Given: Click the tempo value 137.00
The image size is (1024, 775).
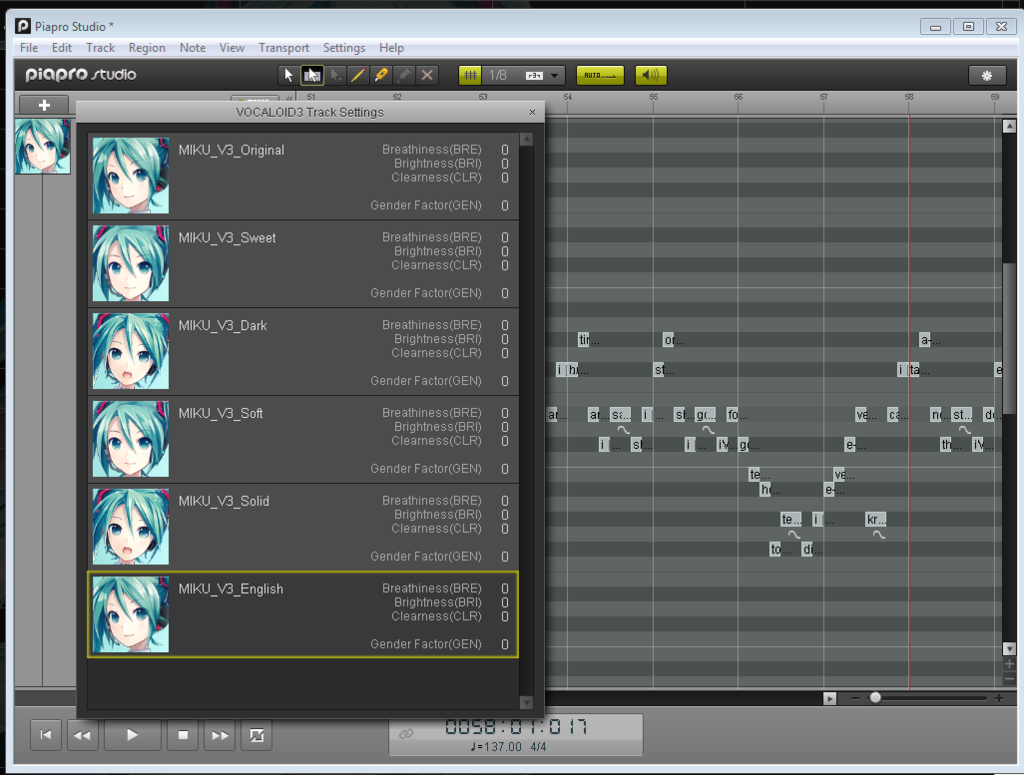Looking at the screenshot, I should point(501,747).
